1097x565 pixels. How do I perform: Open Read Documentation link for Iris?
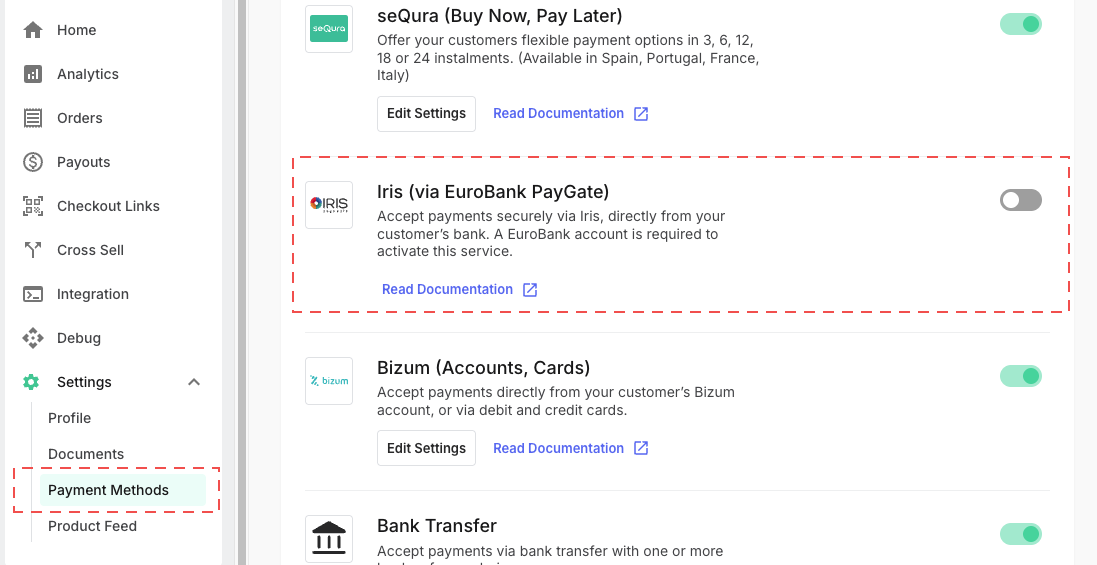(x=460, y=290)
